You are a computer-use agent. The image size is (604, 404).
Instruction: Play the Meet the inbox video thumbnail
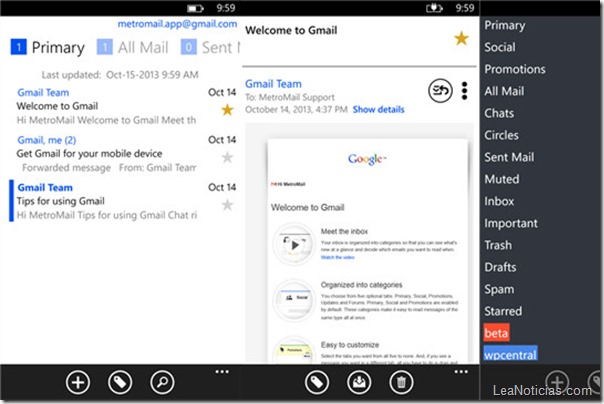pos(295,245)
